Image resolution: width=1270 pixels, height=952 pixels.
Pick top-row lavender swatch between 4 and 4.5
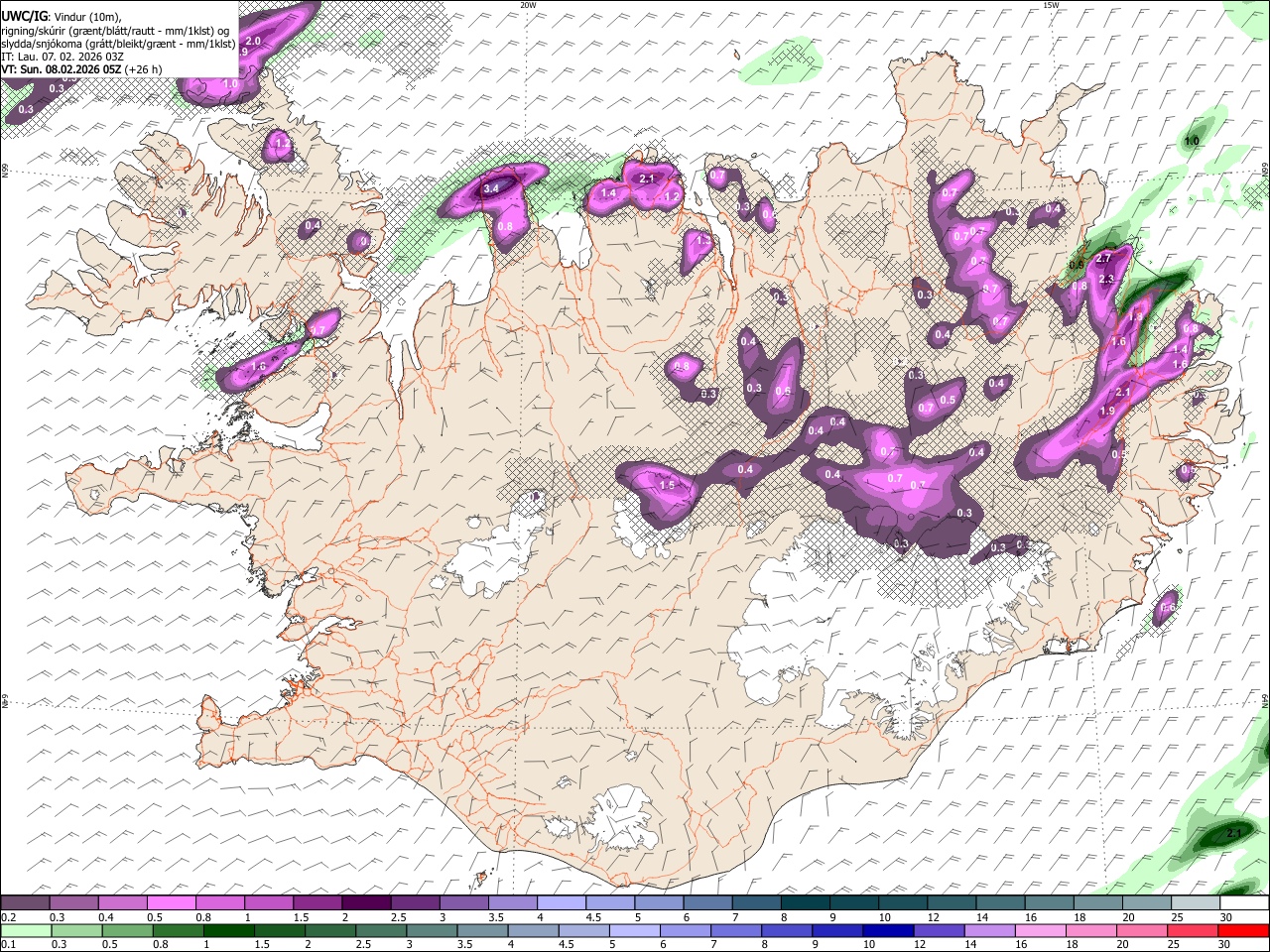coord(561,902)
